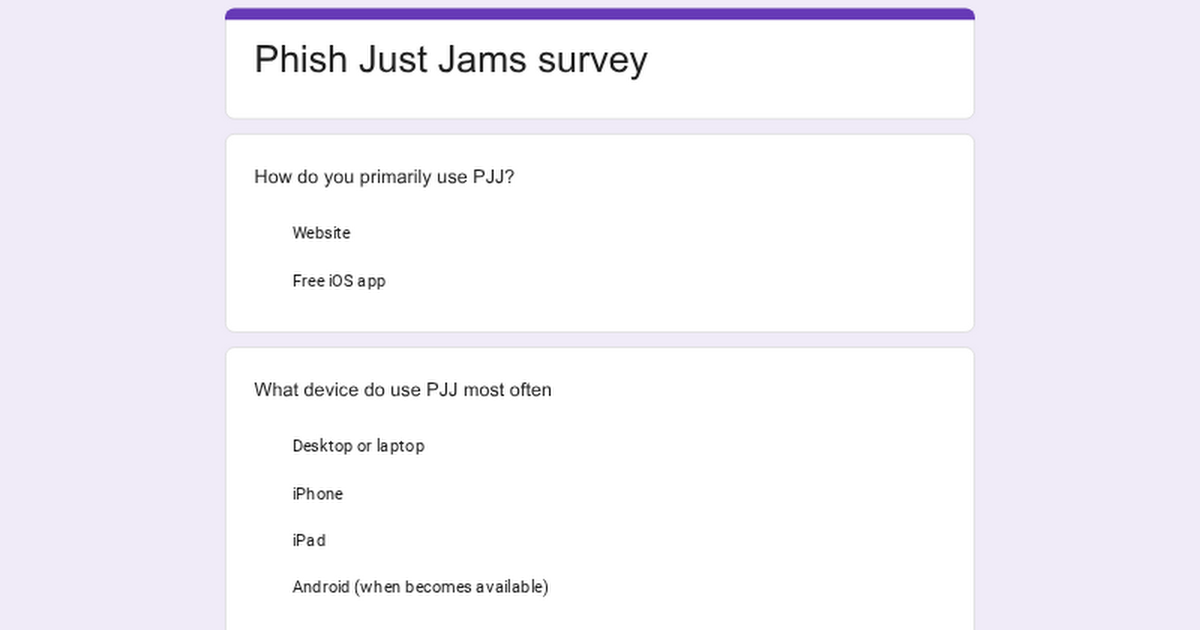Select Android (when becomes available)

coord(420,587)
